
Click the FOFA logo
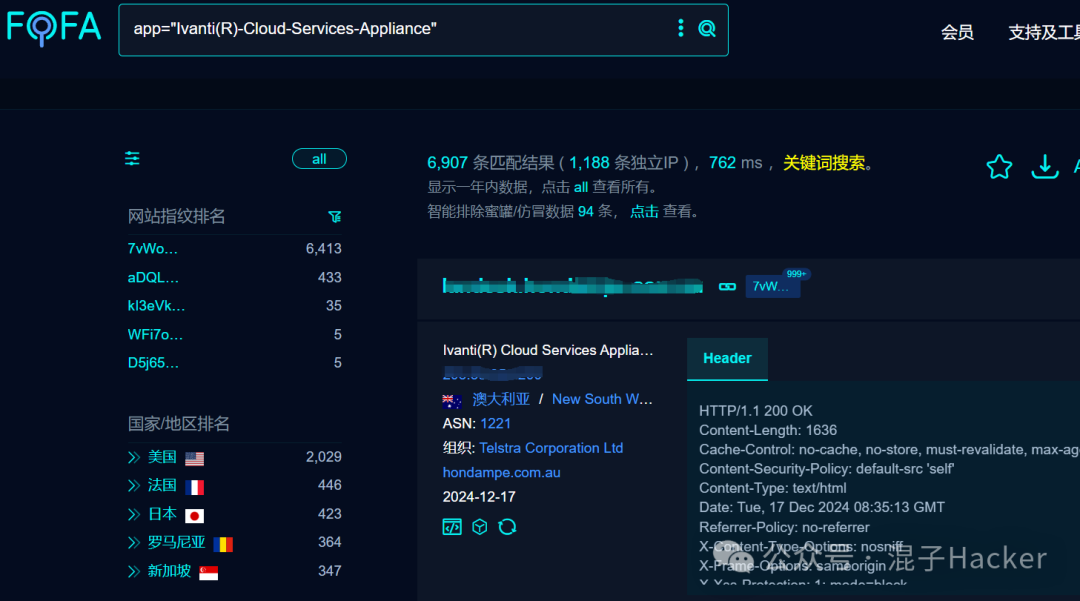point(54,28)
